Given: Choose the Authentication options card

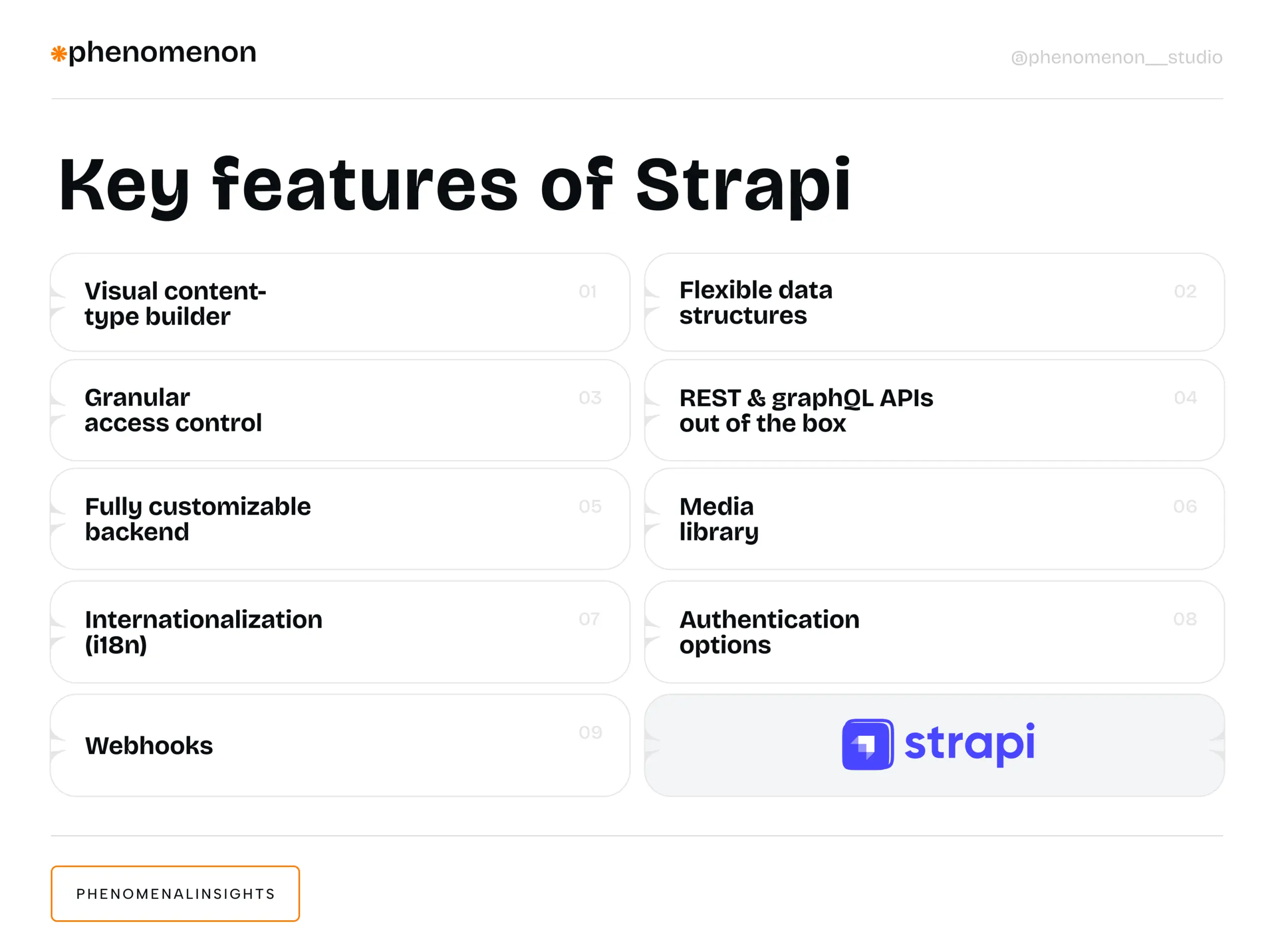Looking at the screenshot, I should (934, 632).
